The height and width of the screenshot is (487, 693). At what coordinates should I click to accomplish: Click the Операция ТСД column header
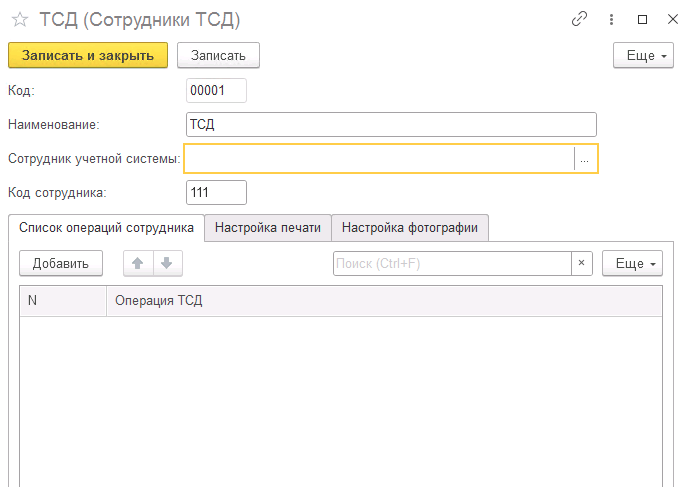tap(384, 301)
